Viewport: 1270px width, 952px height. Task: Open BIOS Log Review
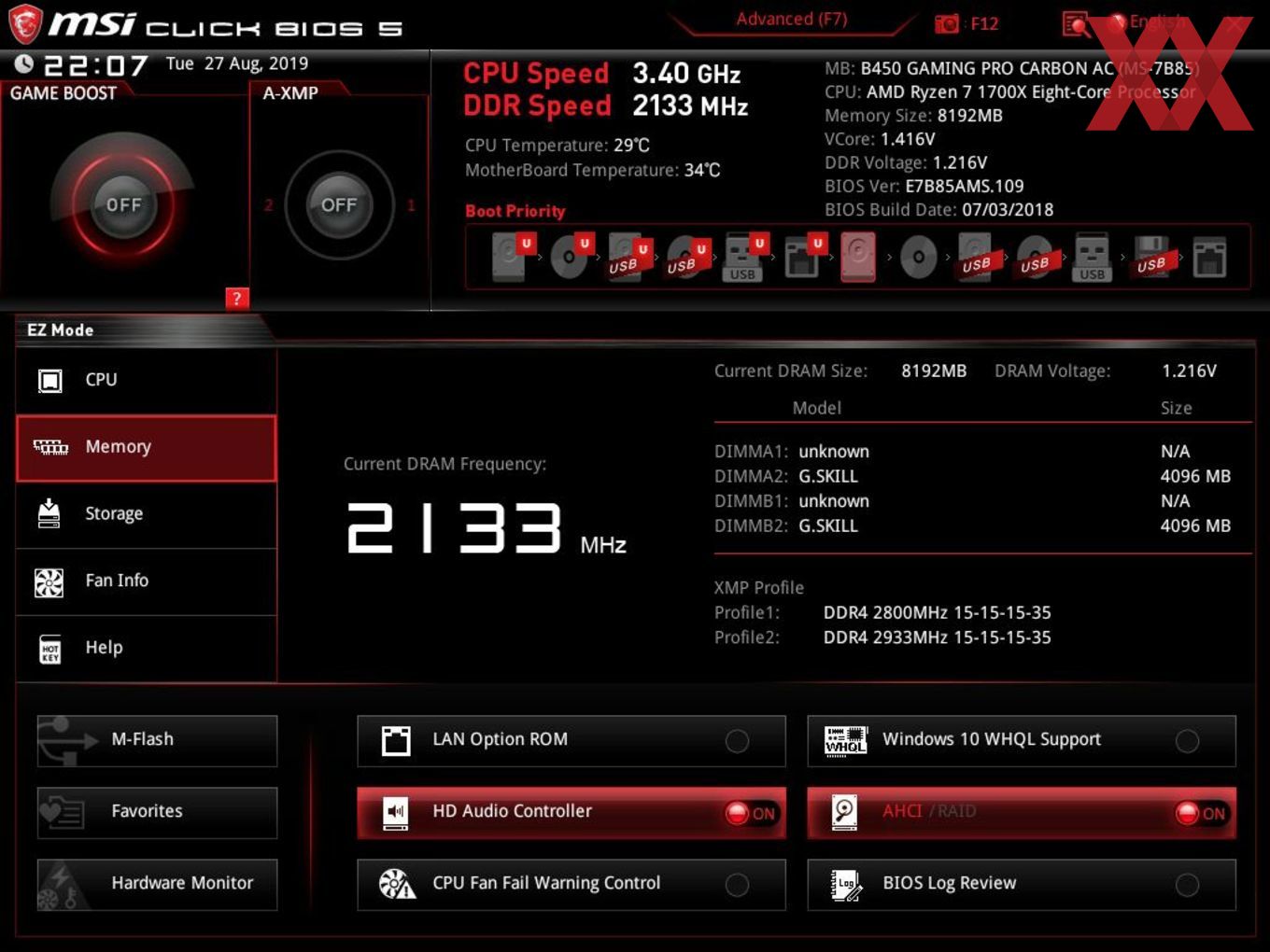1022,884
